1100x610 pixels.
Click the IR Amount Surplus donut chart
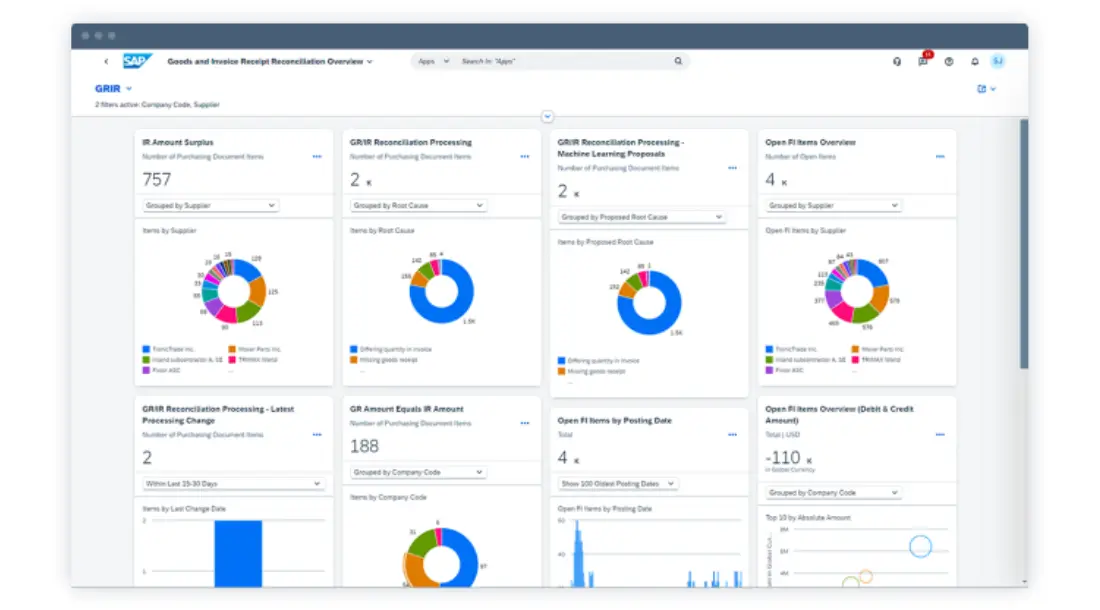[234, 291]
